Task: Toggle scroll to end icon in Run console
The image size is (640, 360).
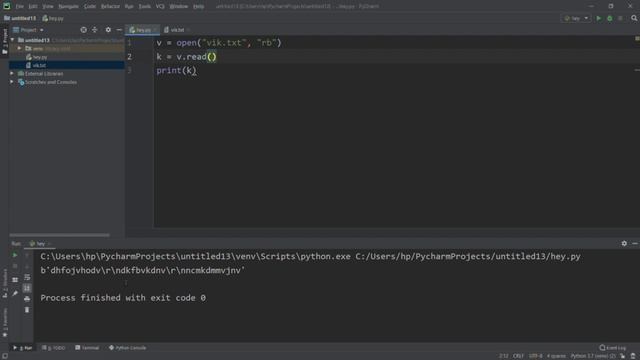Action: (27, 288)
